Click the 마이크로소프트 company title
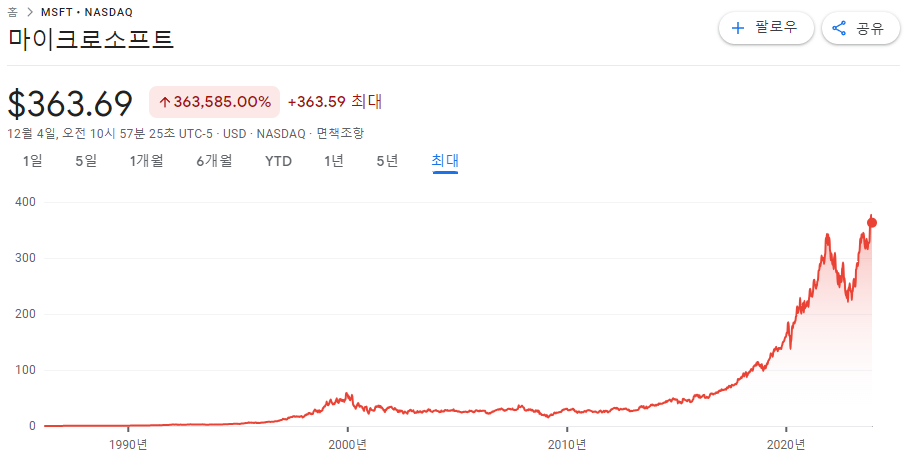Screen dimensions: 912x458 pyautogui.click(x=91, y=39)
